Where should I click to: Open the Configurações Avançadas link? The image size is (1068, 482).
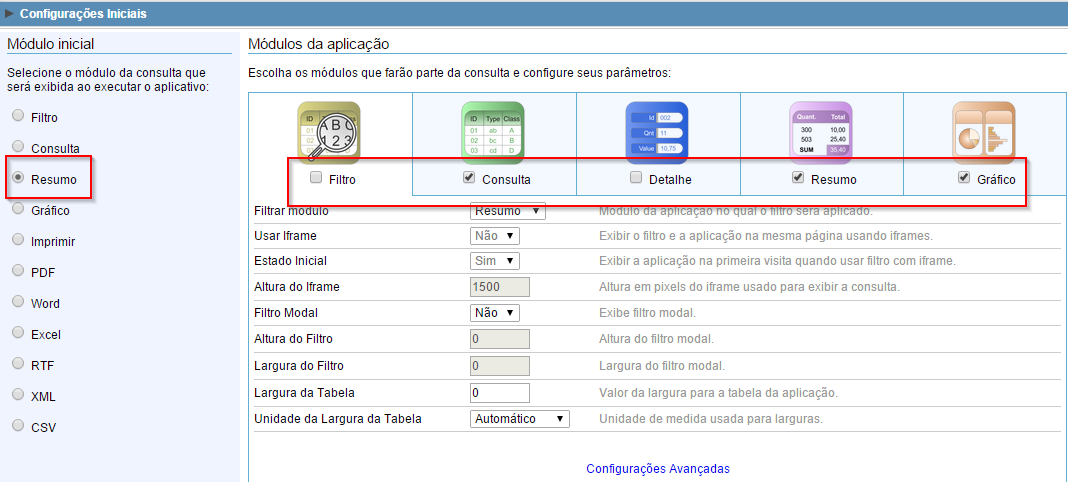[657, 468]
